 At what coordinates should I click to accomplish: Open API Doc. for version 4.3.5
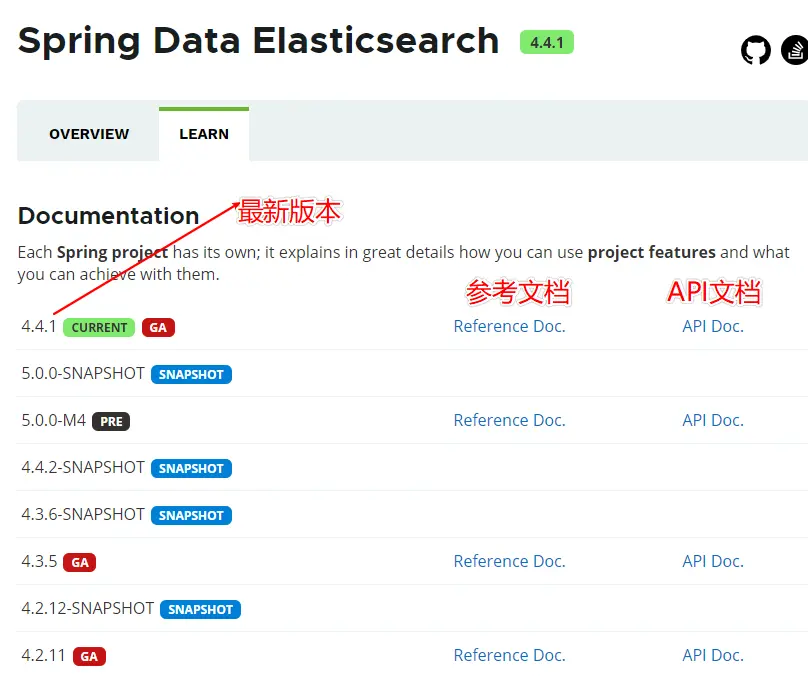[713, 561]
